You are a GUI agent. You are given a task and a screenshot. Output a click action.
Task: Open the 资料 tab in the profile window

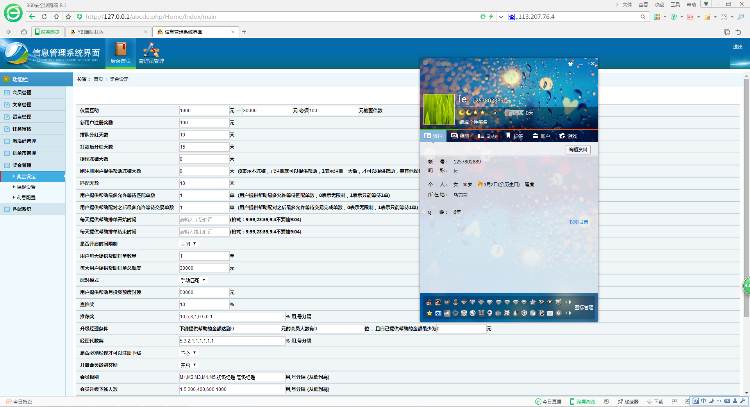[x=433, y=136]
